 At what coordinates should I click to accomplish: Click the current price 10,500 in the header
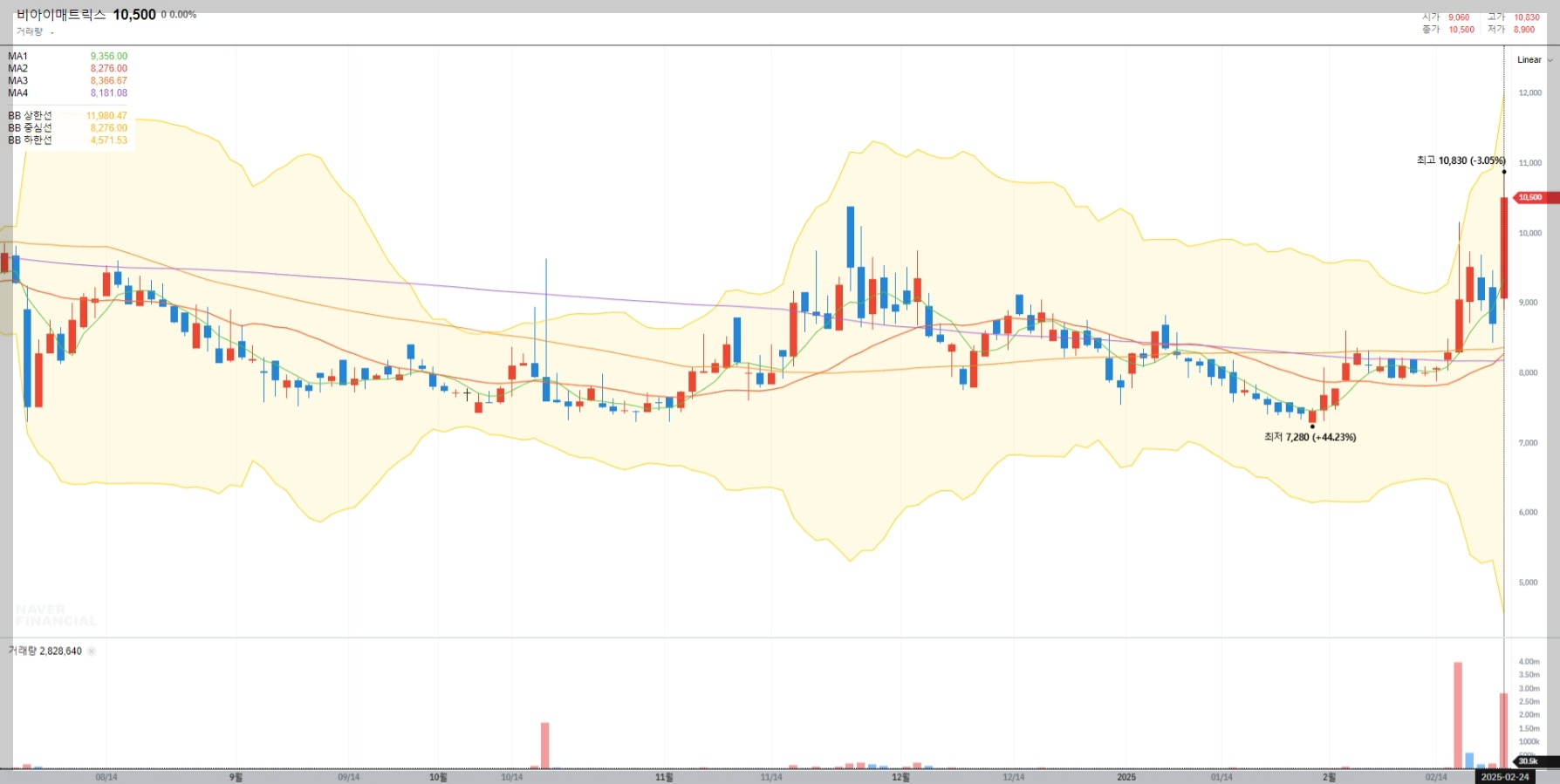[x=134, y=15]
